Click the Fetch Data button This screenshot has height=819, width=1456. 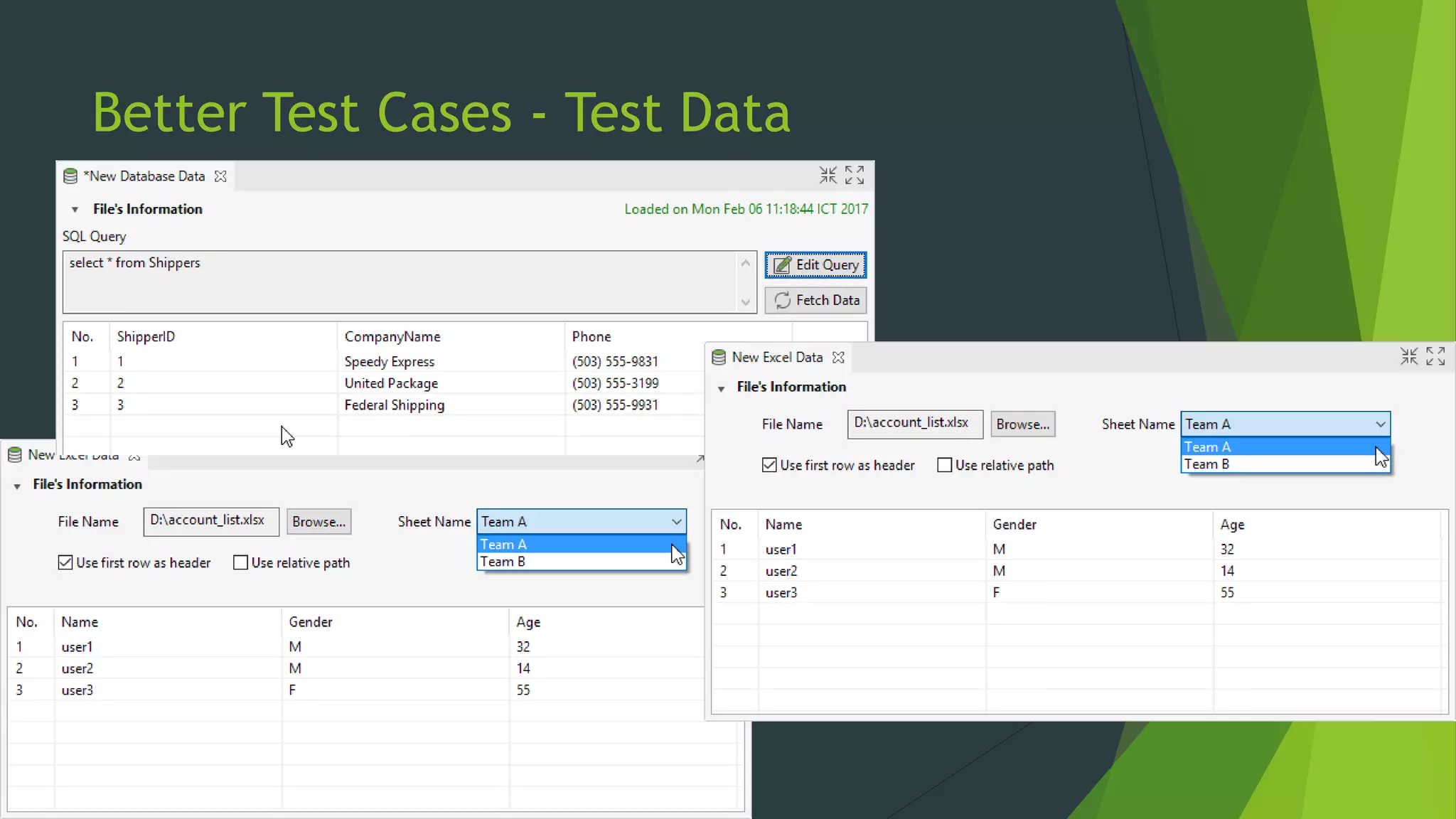815,300
